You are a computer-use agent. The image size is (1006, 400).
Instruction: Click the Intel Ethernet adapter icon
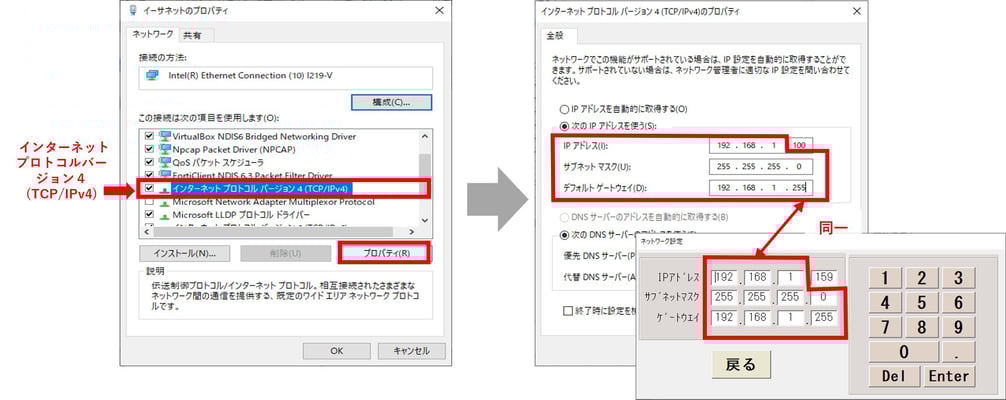pyautogui.click(x=152, y=74)
